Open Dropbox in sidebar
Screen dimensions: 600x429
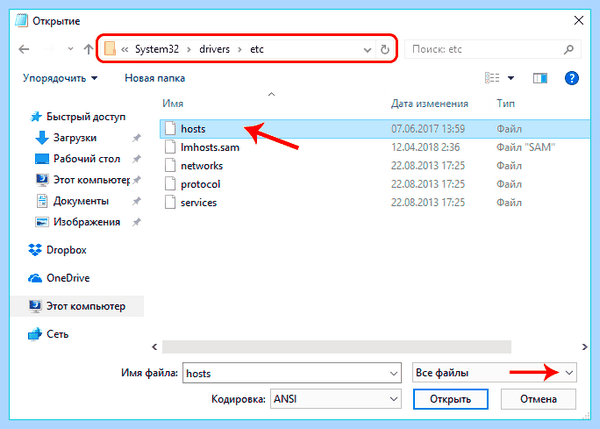coord(57,250)
